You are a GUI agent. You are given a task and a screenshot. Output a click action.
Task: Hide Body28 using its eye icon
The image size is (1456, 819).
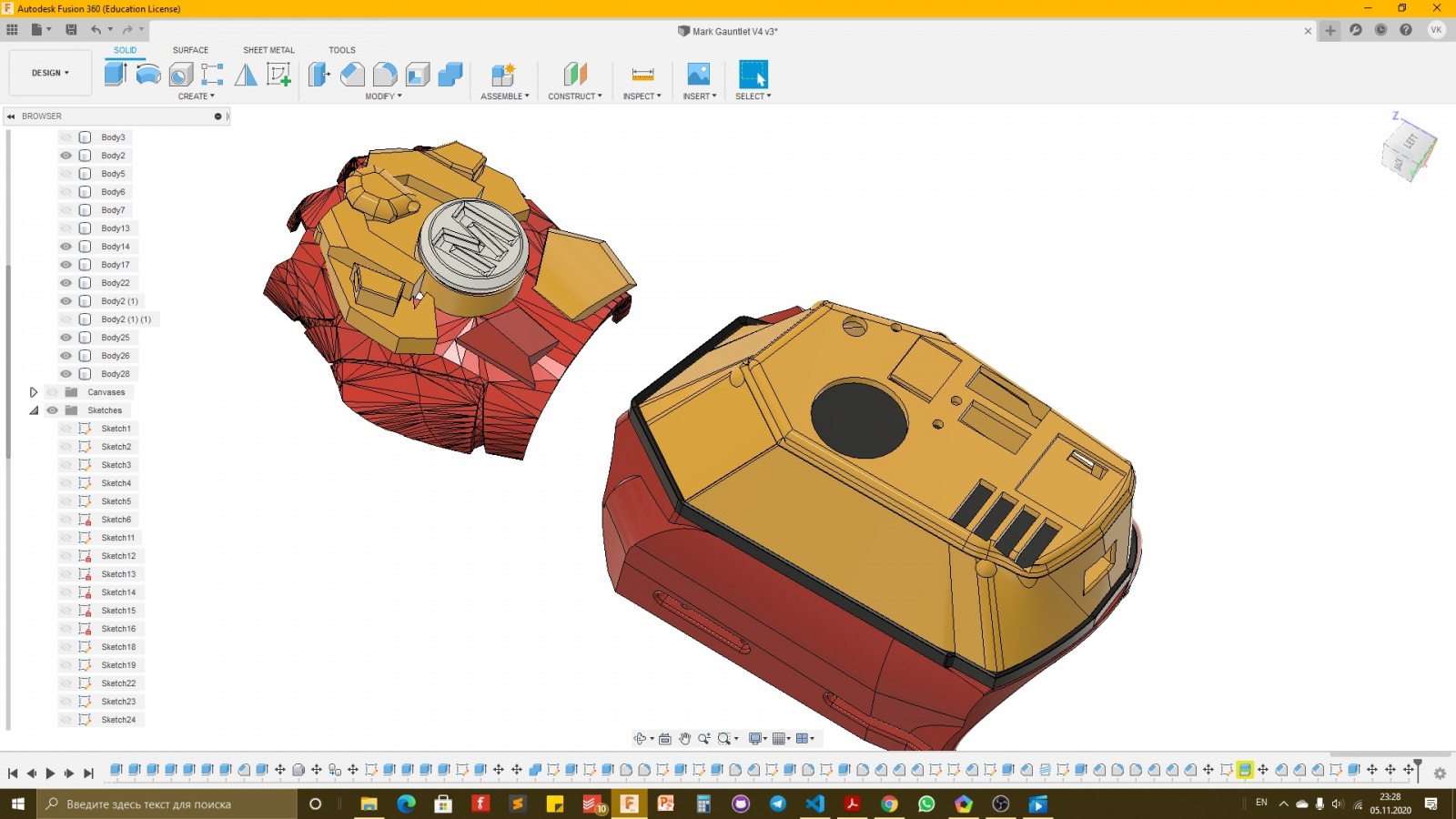point(66,374)
